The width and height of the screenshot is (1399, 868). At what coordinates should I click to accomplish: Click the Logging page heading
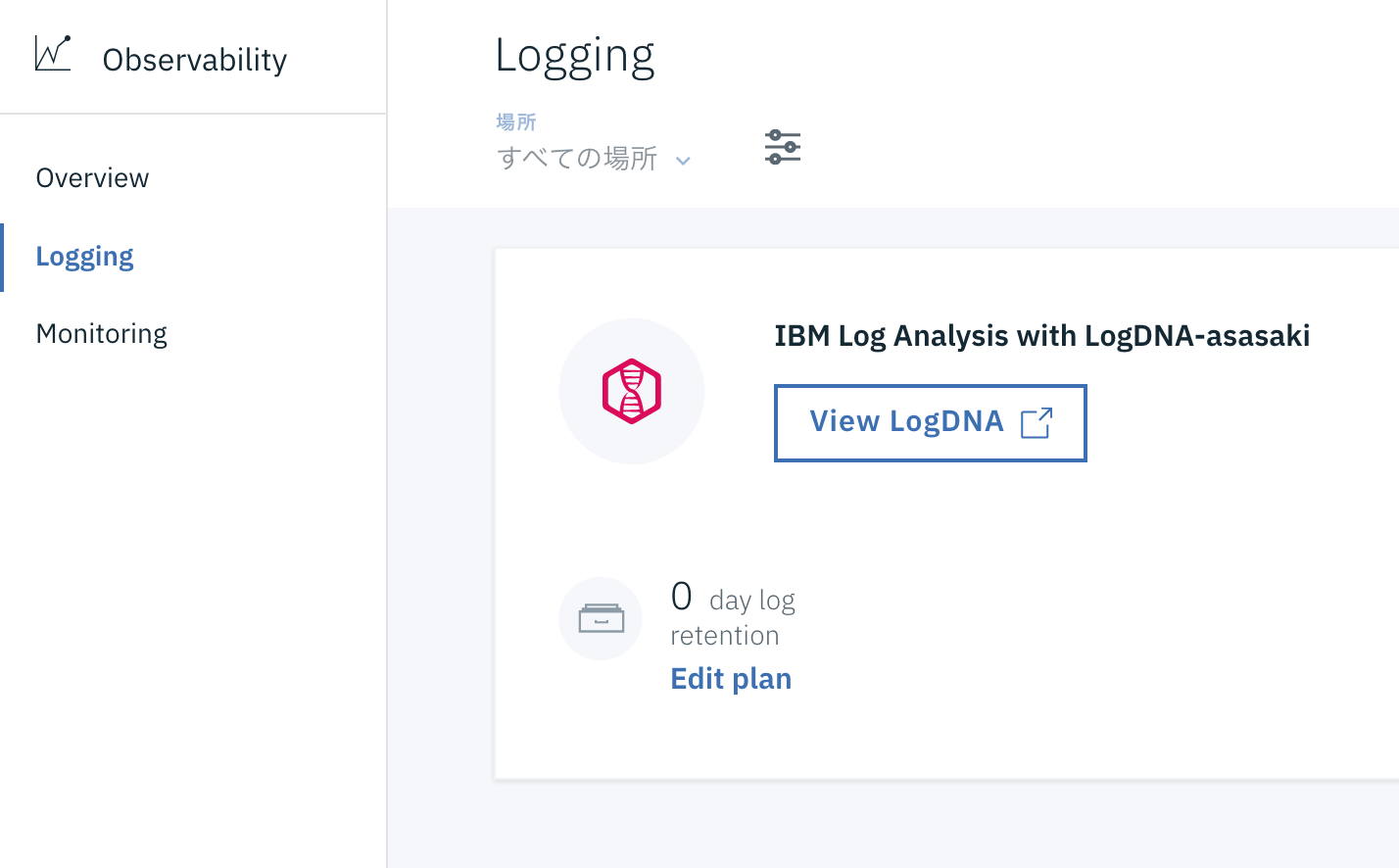tap(575, 55)
